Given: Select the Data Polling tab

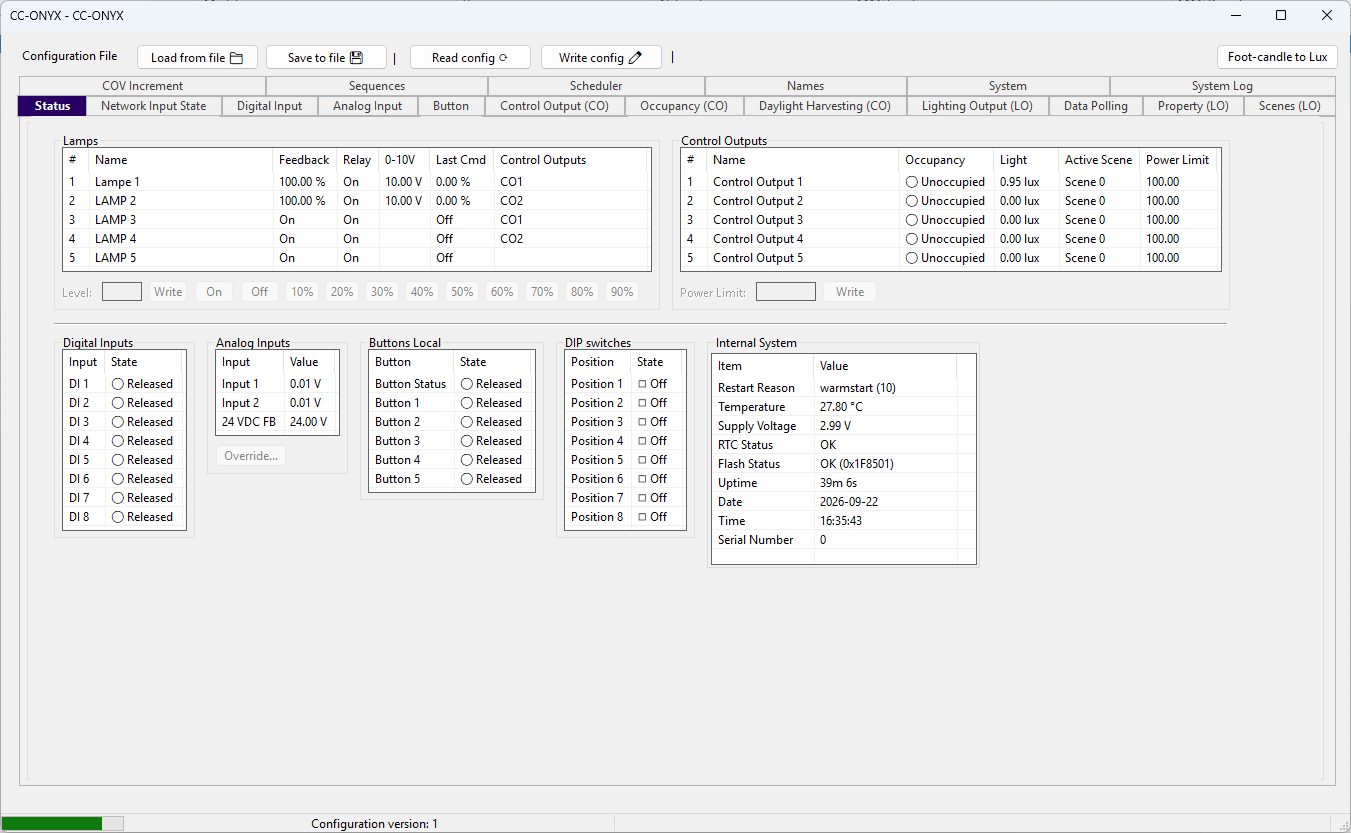Looking at the screenshot, I should point(1095,106).
